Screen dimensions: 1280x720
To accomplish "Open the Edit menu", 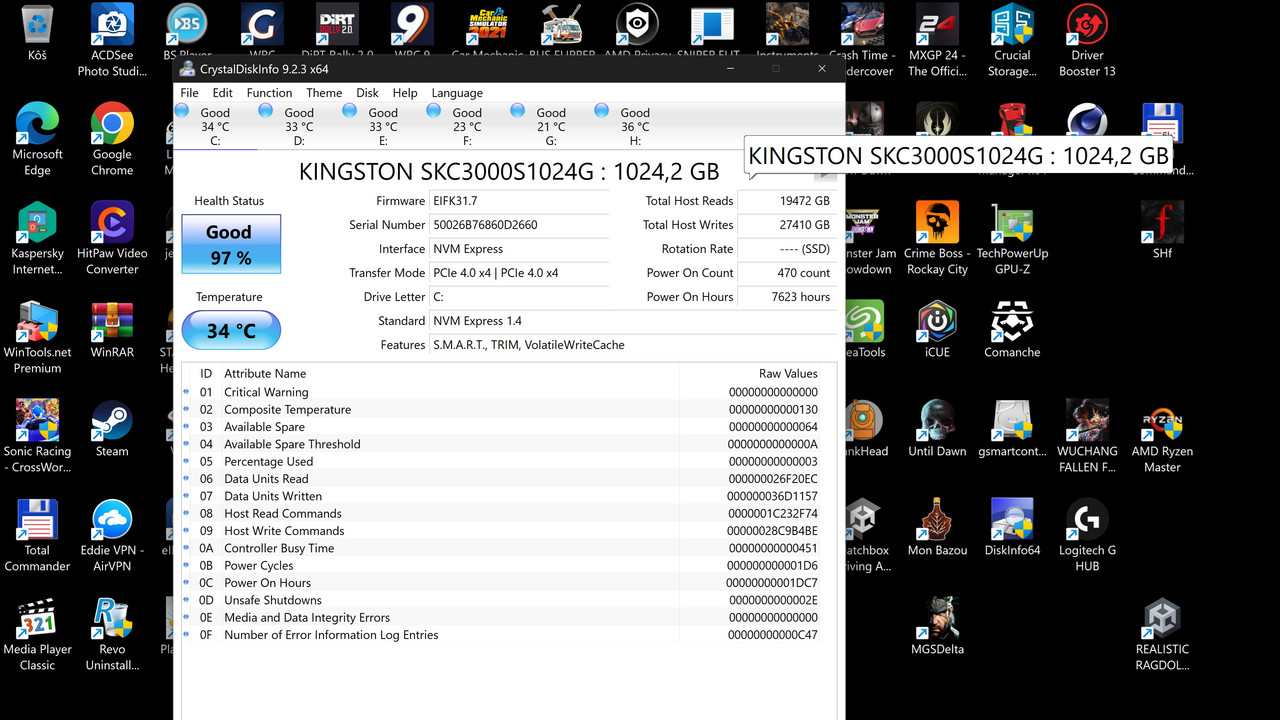I will (222, 92).
